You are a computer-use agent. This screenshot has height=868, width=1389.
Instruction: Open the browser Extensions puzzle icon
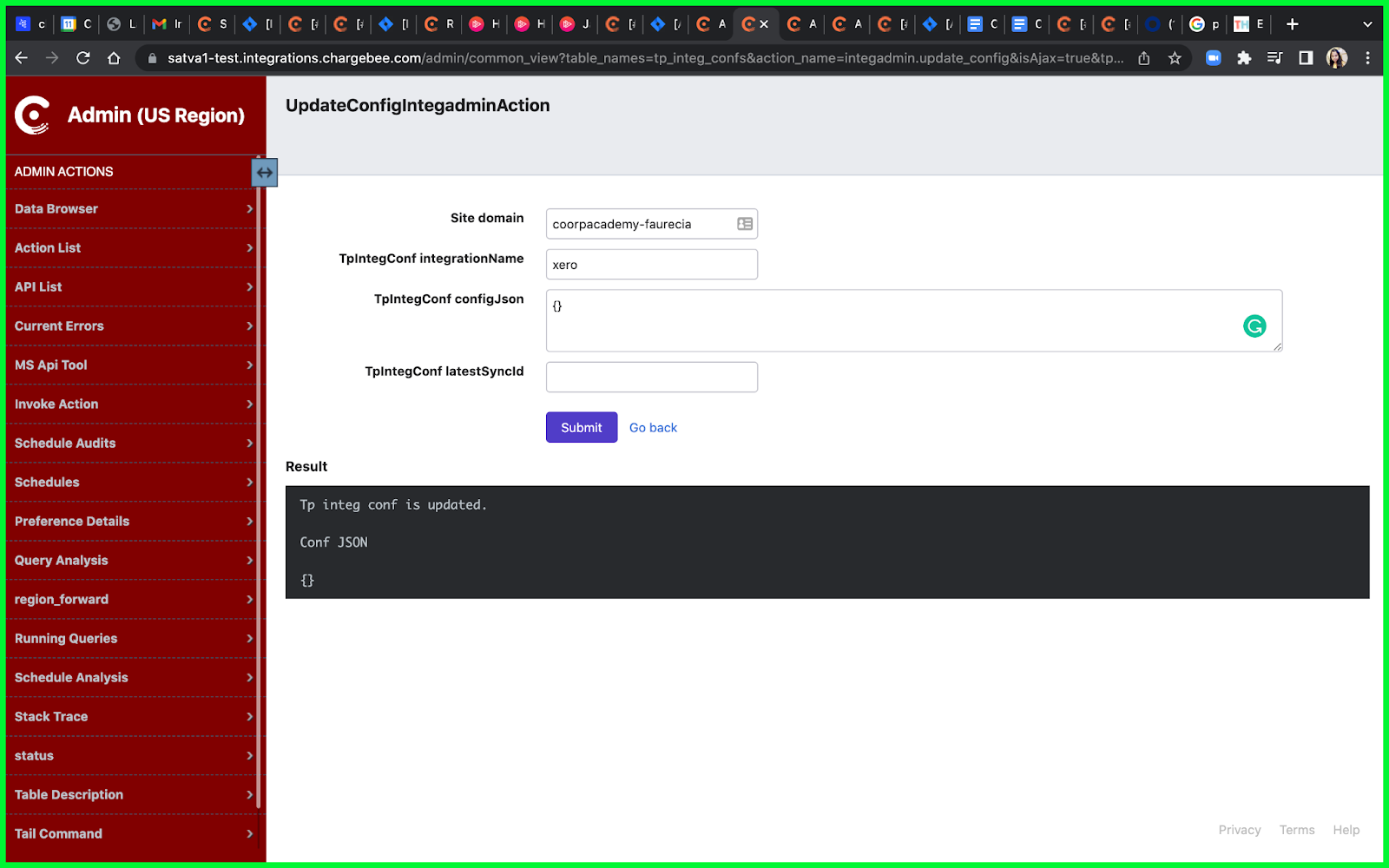tap(1244, 58)
